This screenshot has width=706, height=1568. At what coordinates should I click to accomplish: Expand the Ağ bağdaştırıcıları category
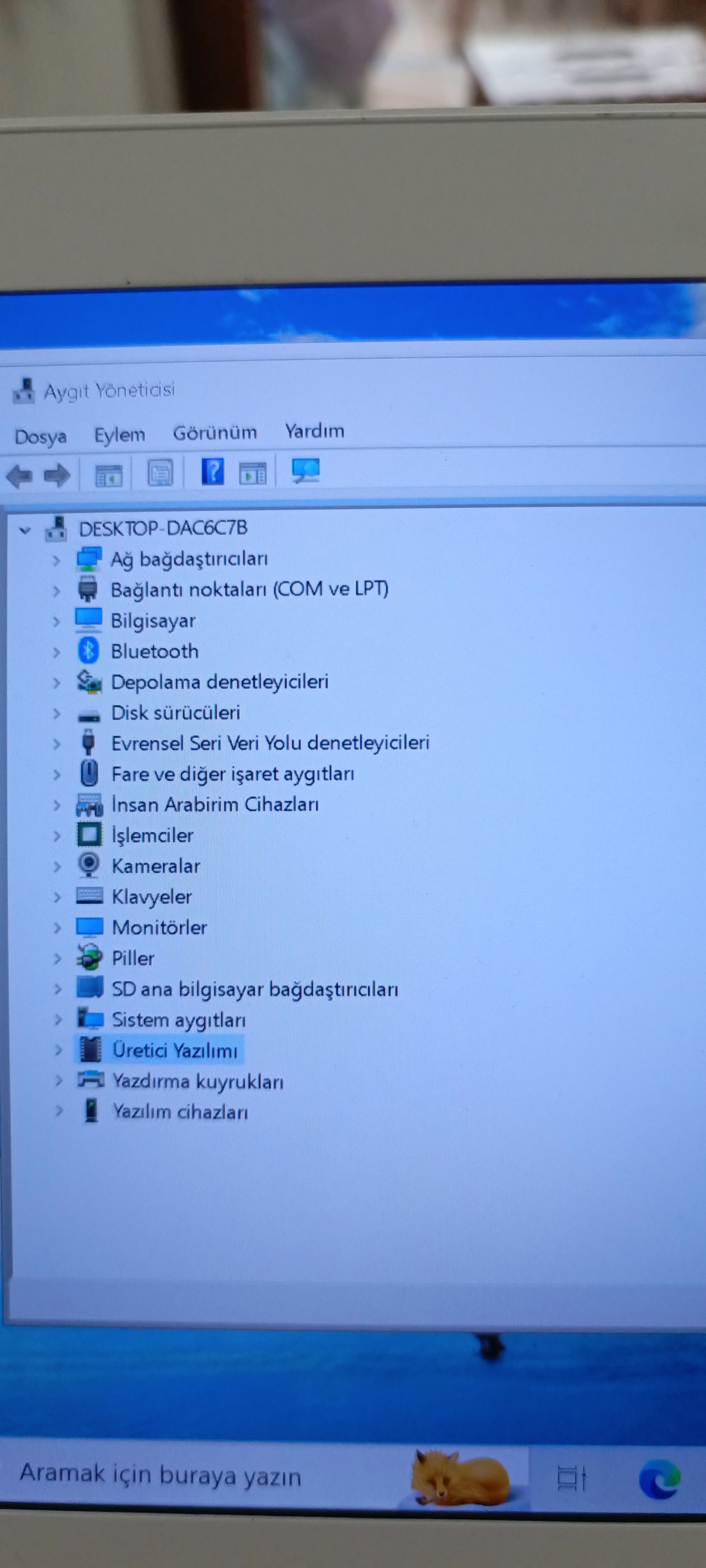[x=56, y=560]
